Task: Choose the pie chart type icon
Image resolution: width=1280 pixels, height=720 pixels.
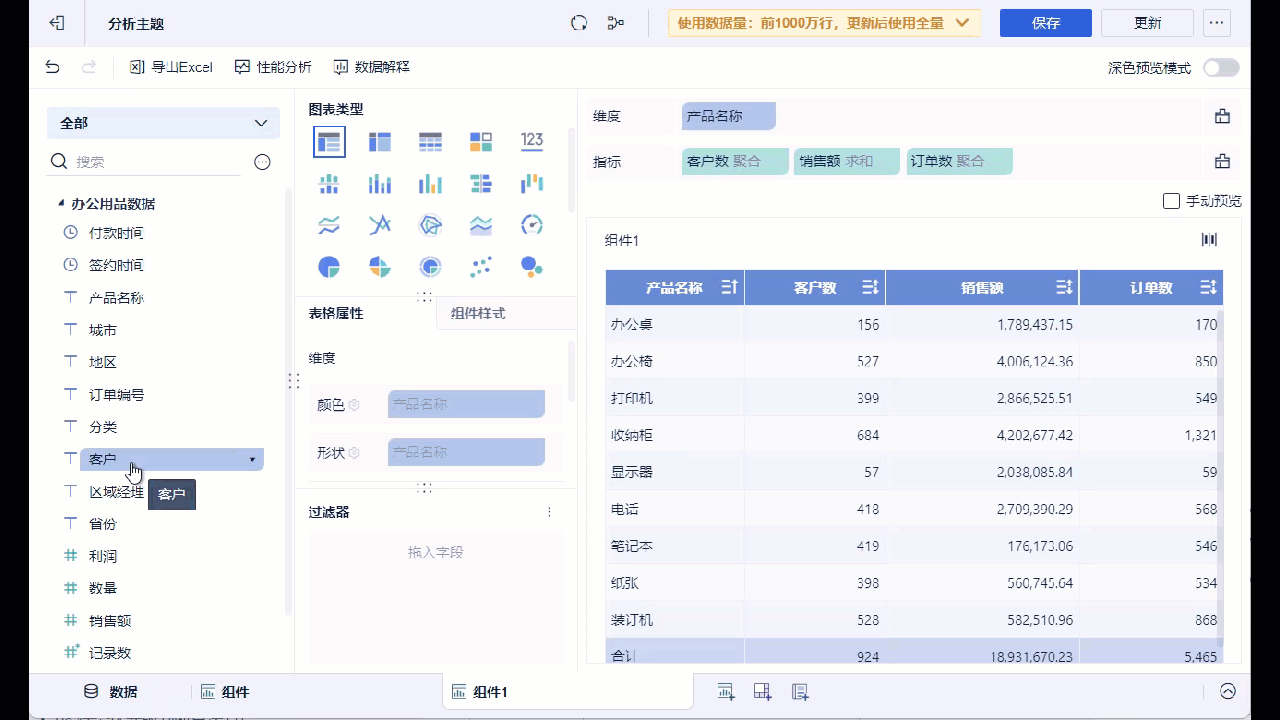Action: click(x=329, y=267)
